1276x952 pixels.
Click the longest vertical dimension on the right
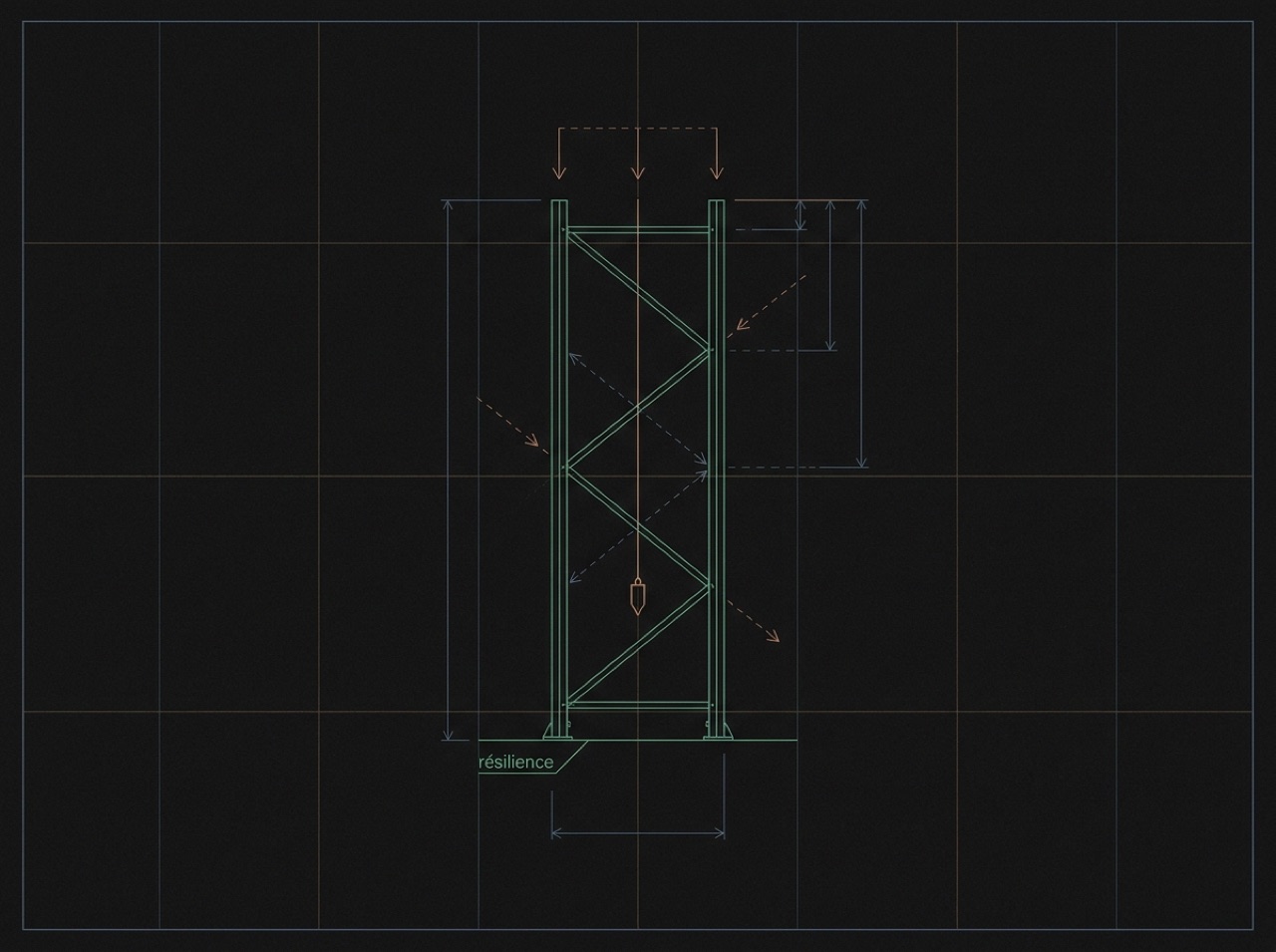[x=862, y=333]
